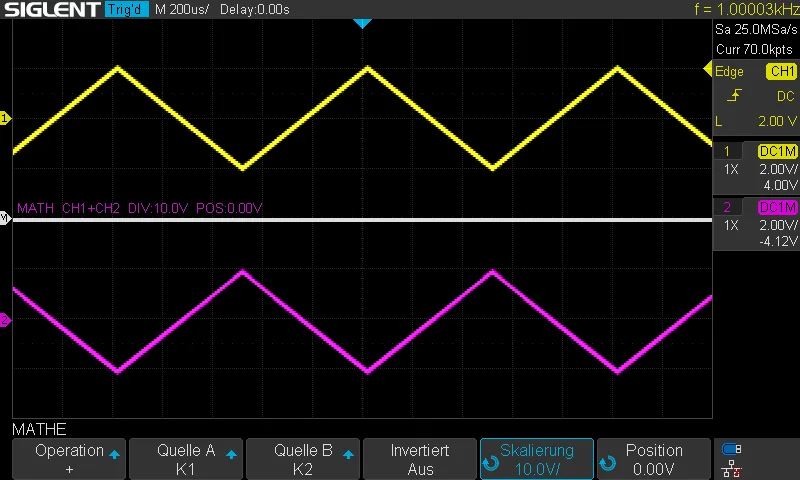Click the blue trigger position marker at top

point(362,23)
